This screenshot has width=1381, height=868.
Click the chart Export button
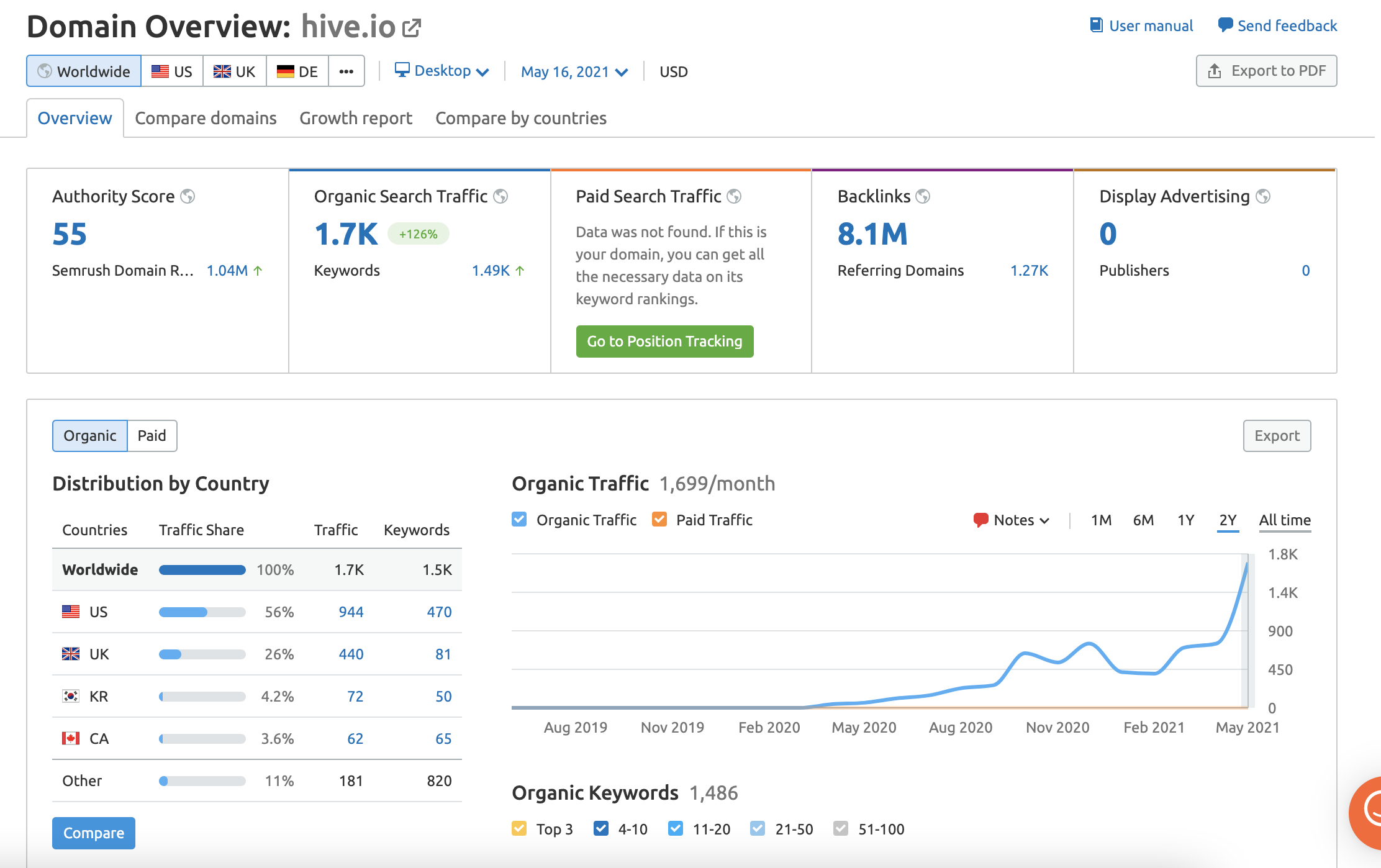1277,436
